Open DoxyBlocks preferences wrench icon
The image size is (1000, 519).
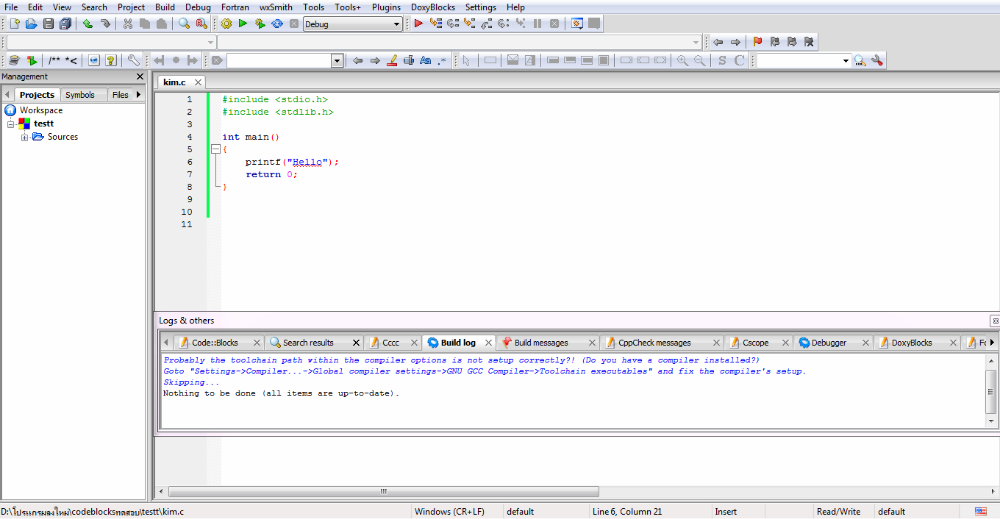coord(133,61)
